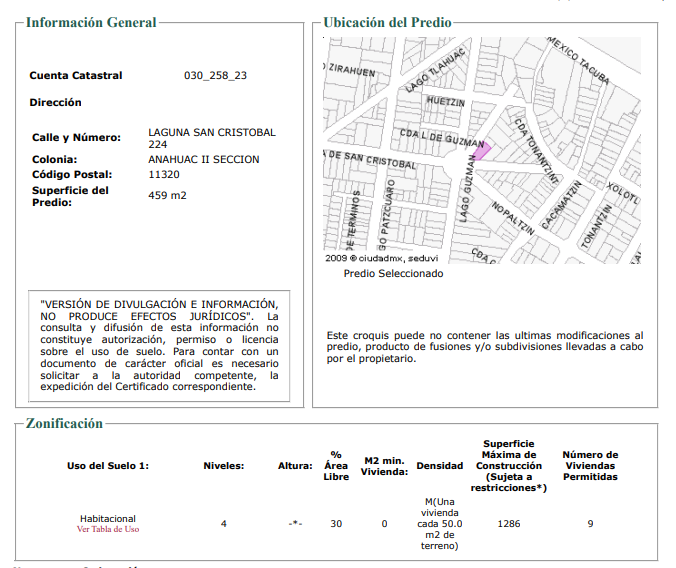Select the M2 min. Vivienda value 0

(384, 524)
